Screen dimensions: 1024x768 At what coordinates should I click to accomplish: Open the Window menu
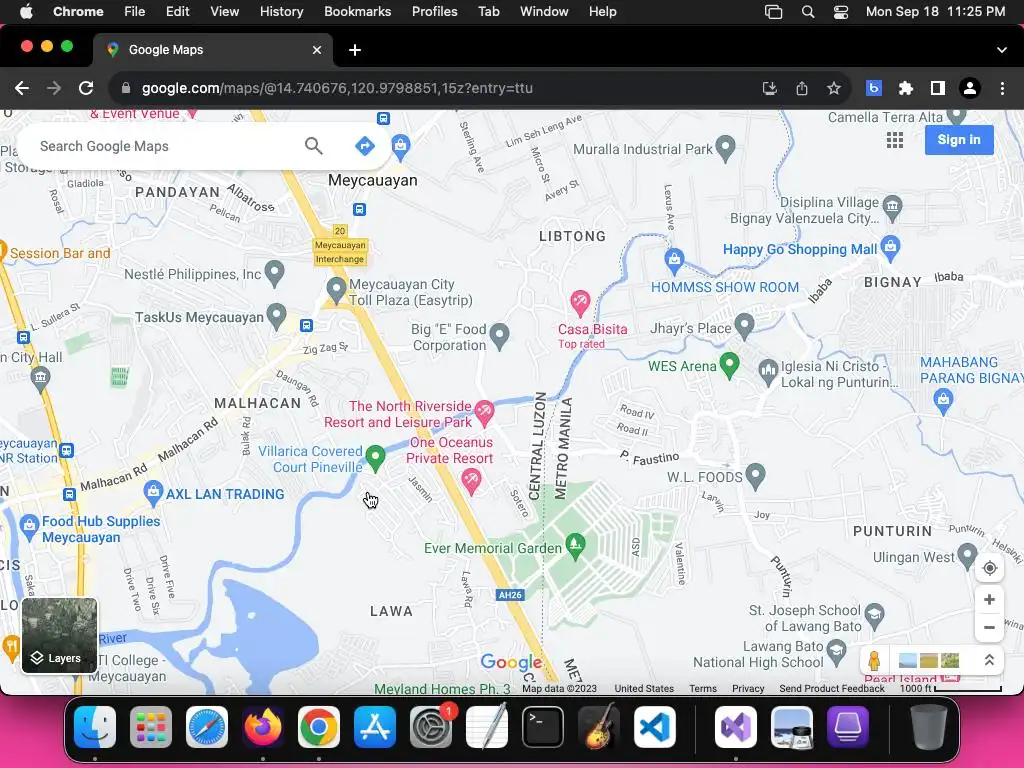point(544,11)
